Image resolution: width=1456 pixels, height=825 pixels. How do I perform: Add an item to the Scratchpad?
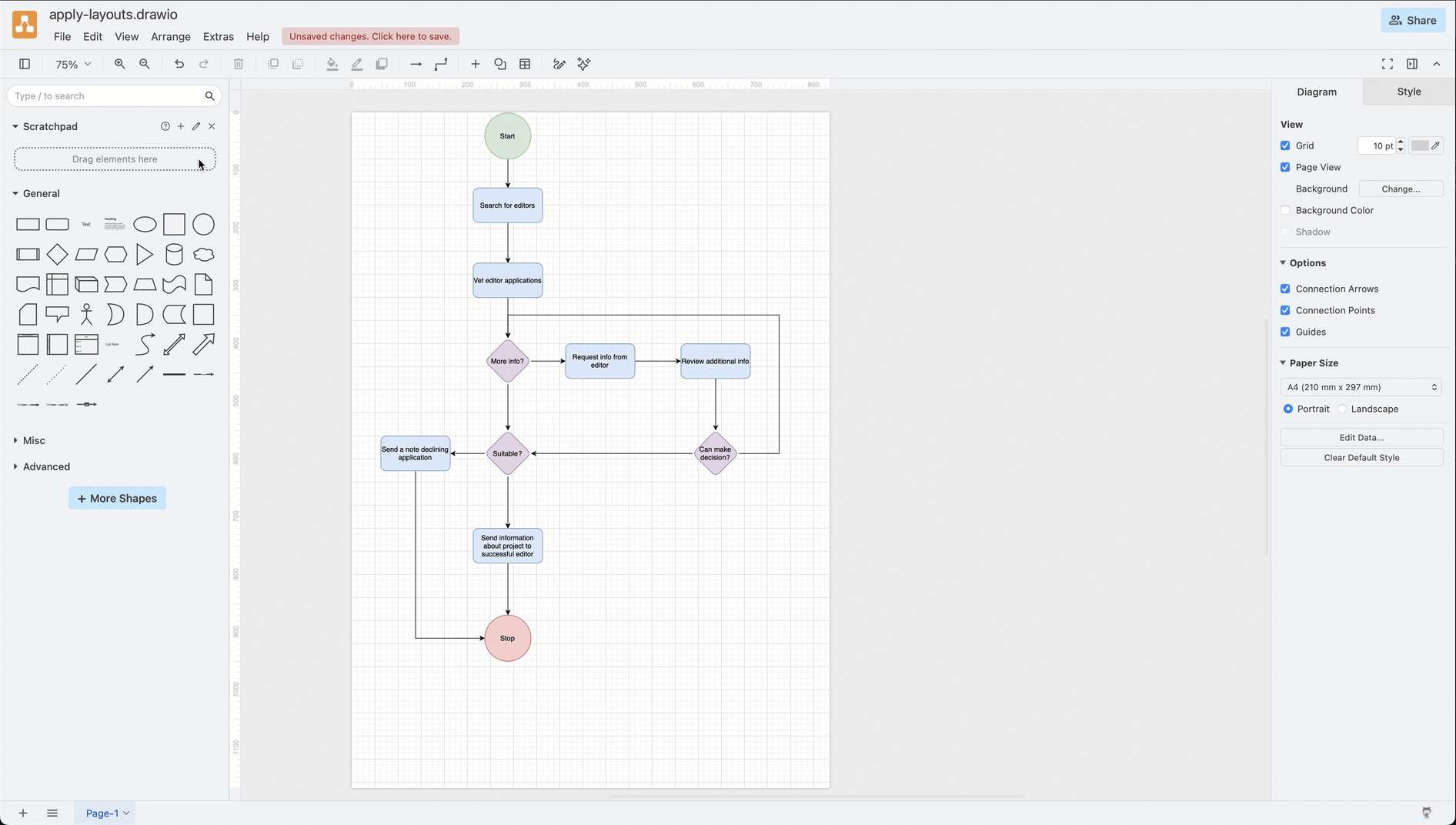(x=181, y=126)
